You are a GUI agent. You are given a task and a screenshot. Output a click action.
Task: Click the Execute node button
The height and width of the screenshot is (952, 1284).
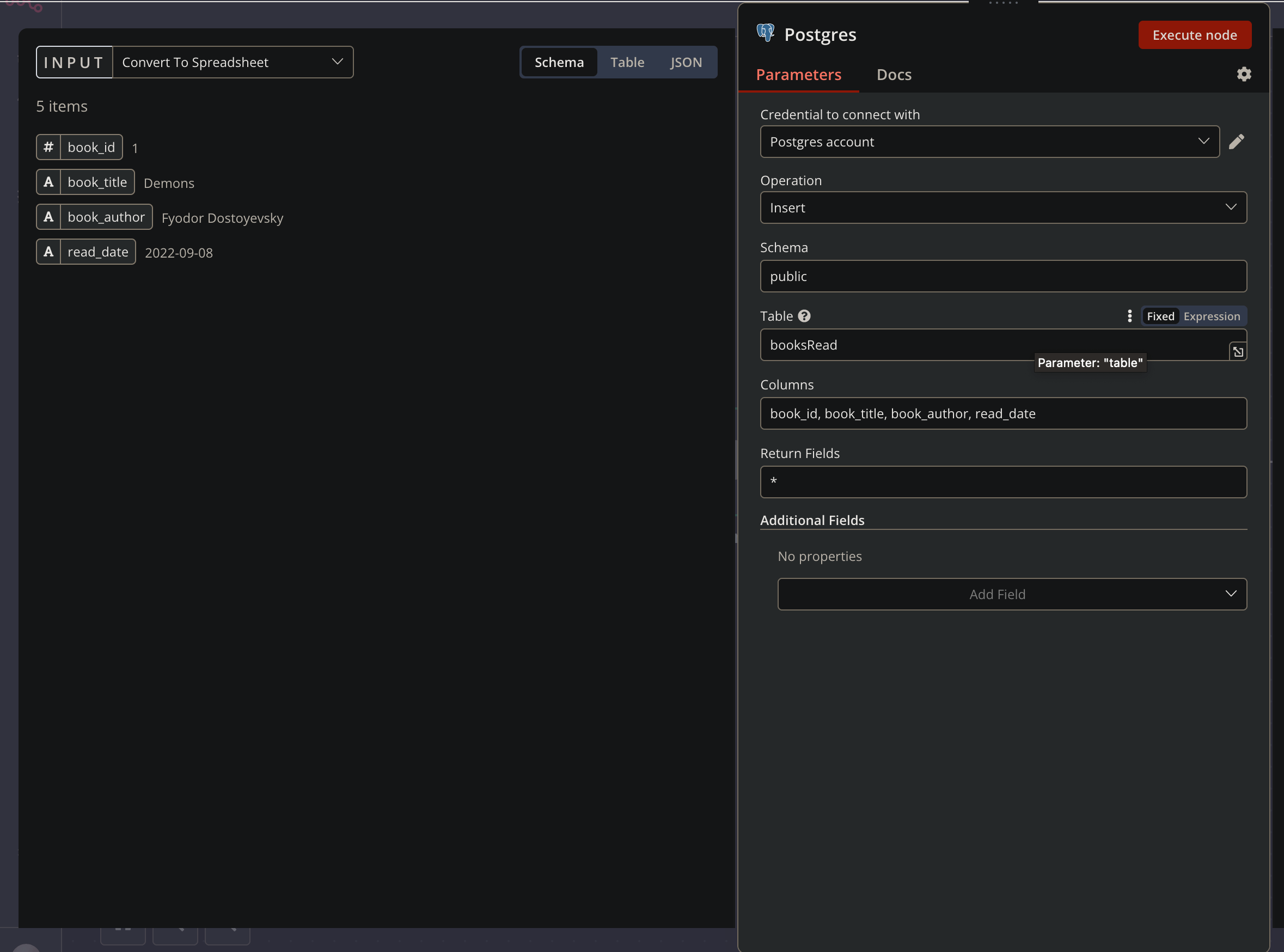point(1195,34)
